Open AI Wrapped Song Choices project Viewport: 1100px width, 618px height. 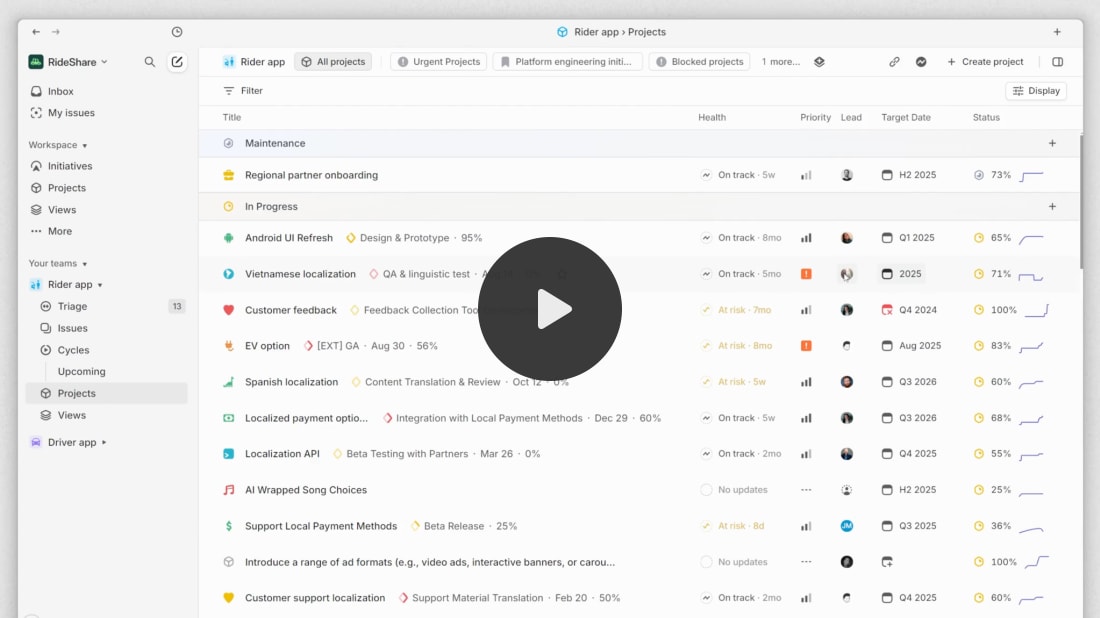(x=306, y=490)
